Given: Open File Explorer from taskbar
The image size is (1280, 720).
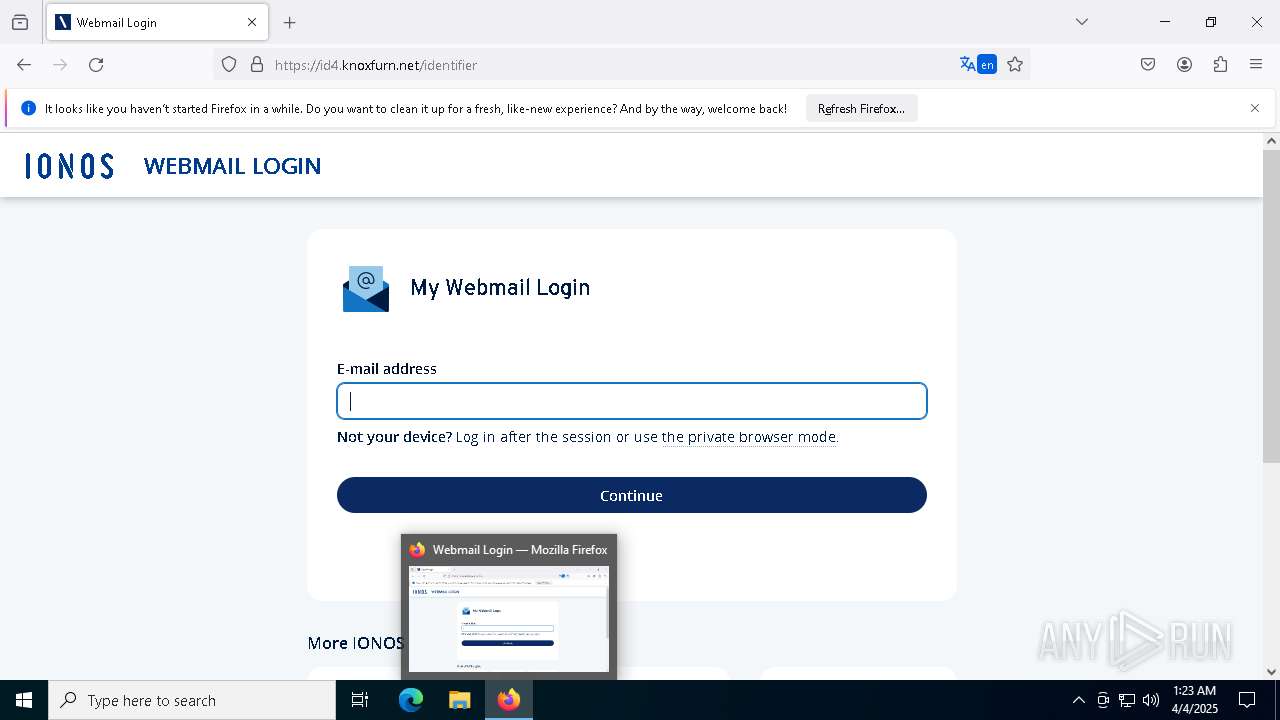Looking at the screenshot, I should 459,700.
